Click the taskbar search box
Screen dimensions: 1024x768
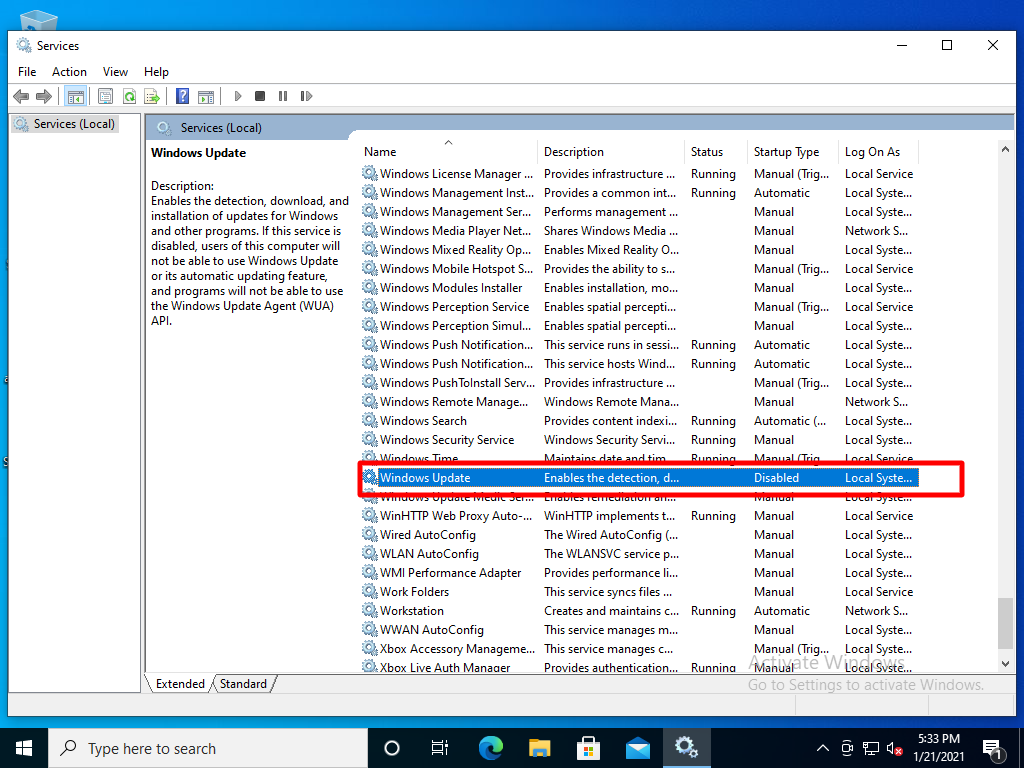[208, 748]
